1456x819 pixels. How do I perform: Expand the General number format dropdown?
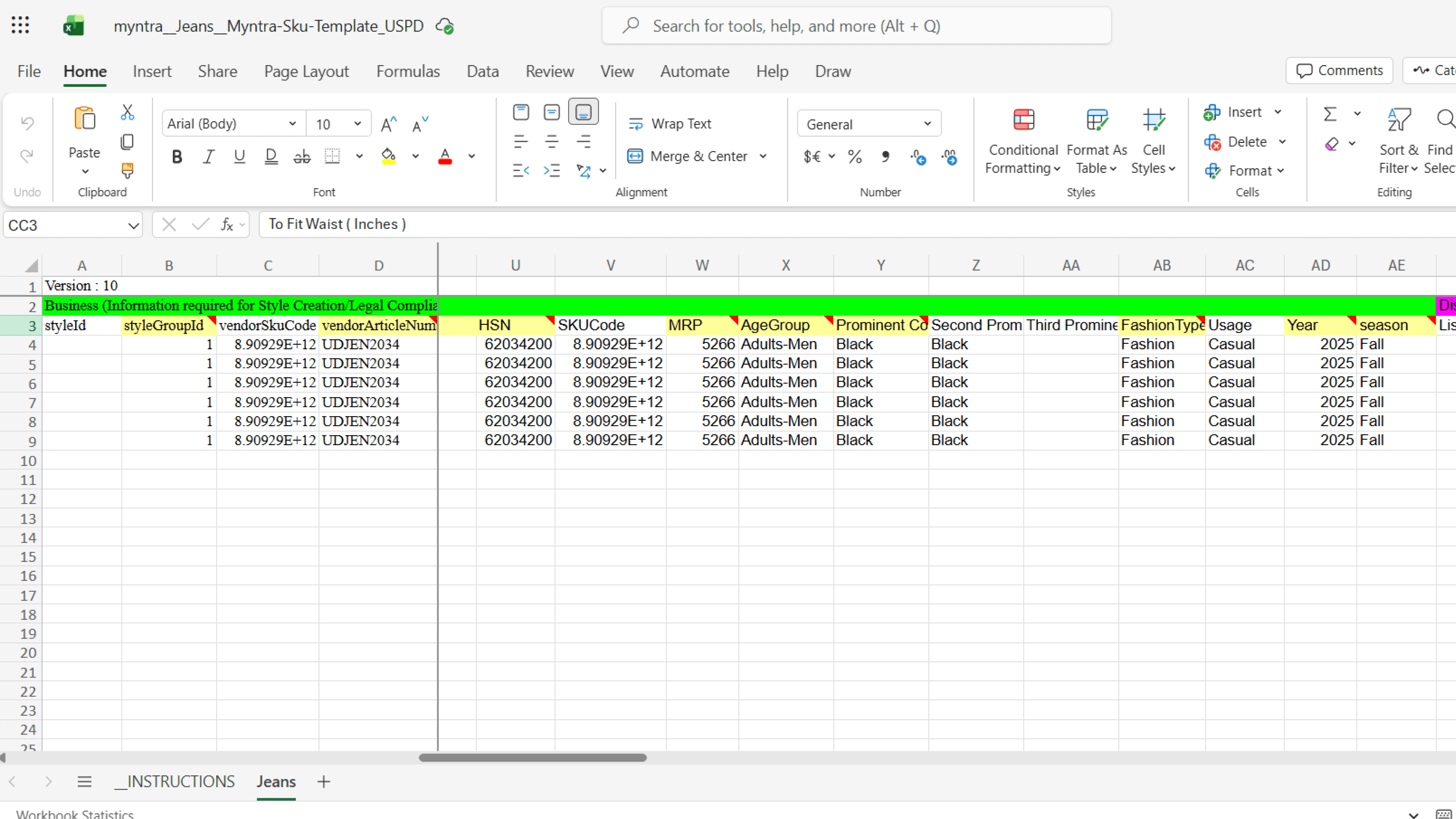tap(927, 124)
